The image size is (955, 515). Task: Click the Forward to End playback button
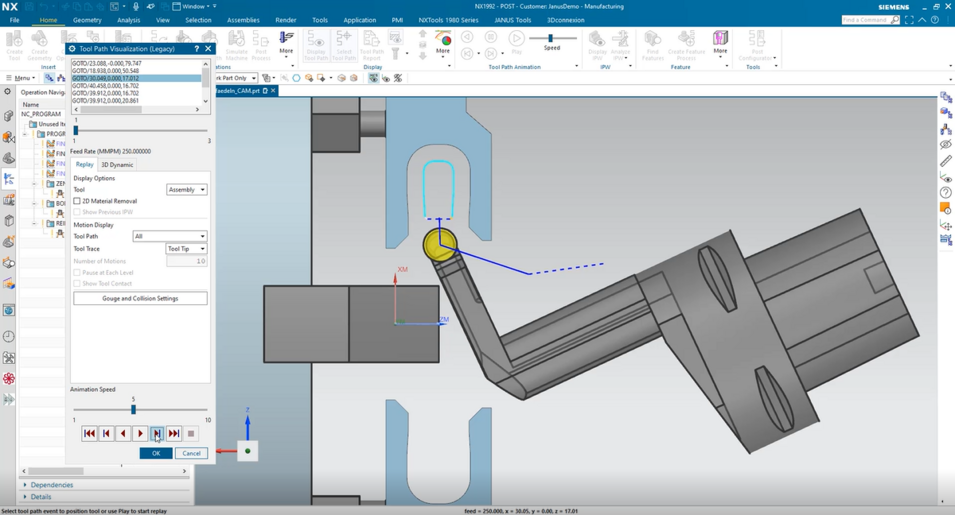[174, 433]
